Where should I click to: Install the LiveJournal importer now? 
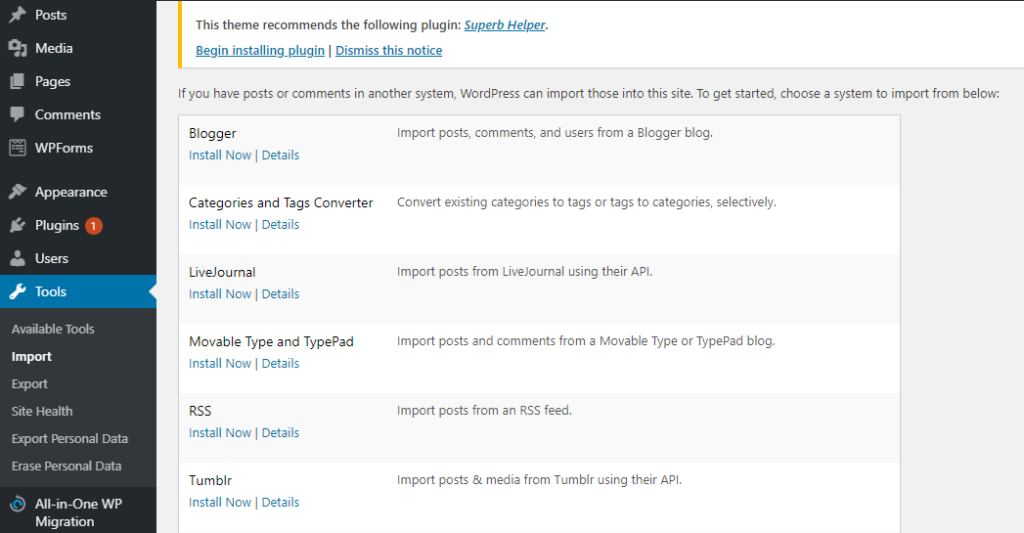coord(220,294)
